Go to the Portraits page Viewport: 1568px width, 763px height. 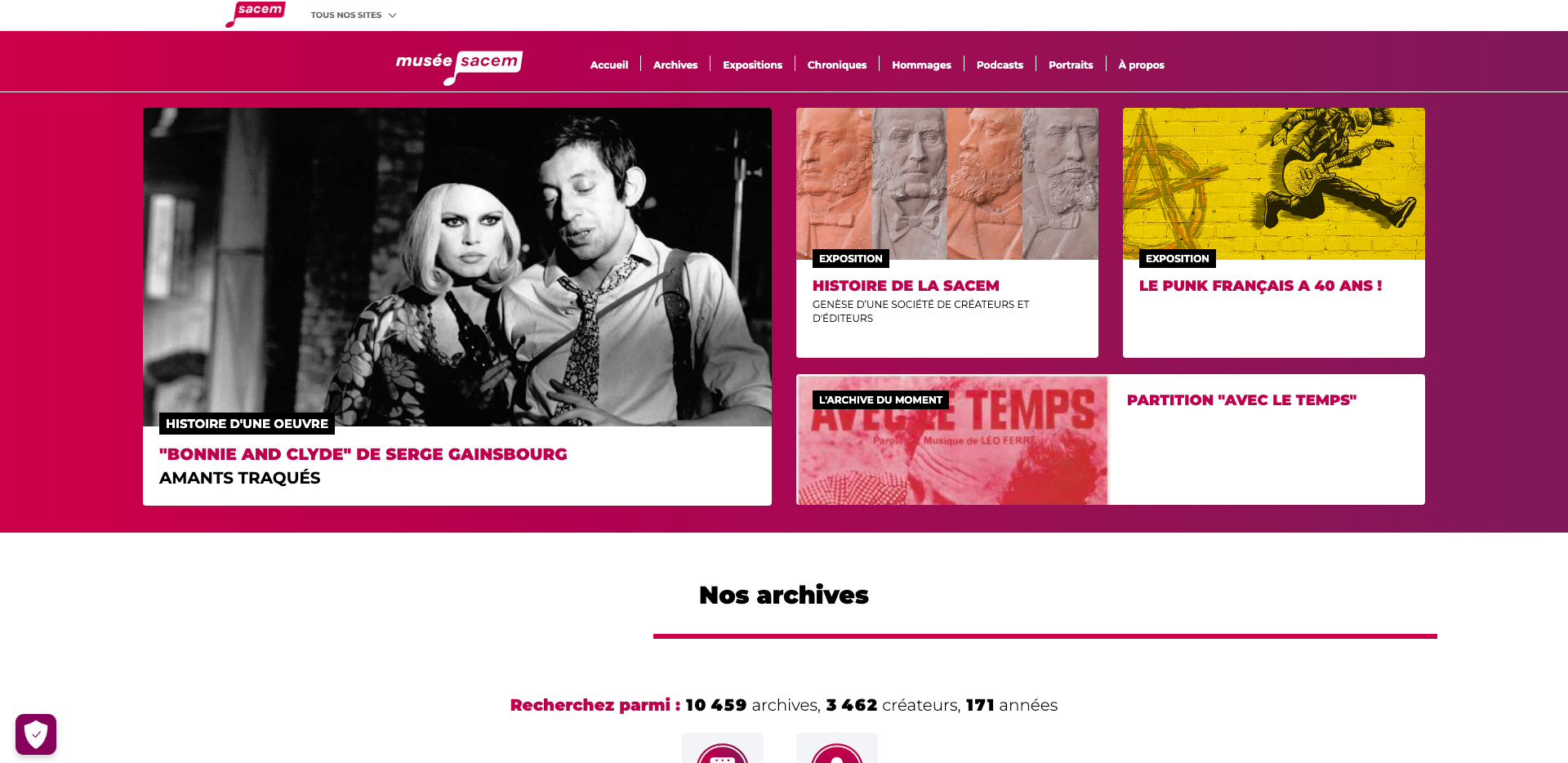[1071, 65]
